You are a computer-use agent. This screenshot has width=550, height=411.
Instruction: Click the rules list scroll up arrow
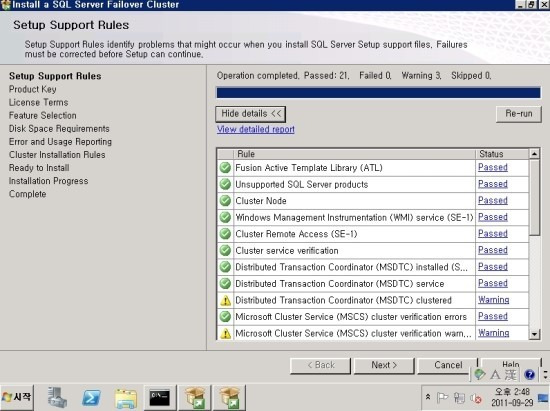[x=534, y=154]
